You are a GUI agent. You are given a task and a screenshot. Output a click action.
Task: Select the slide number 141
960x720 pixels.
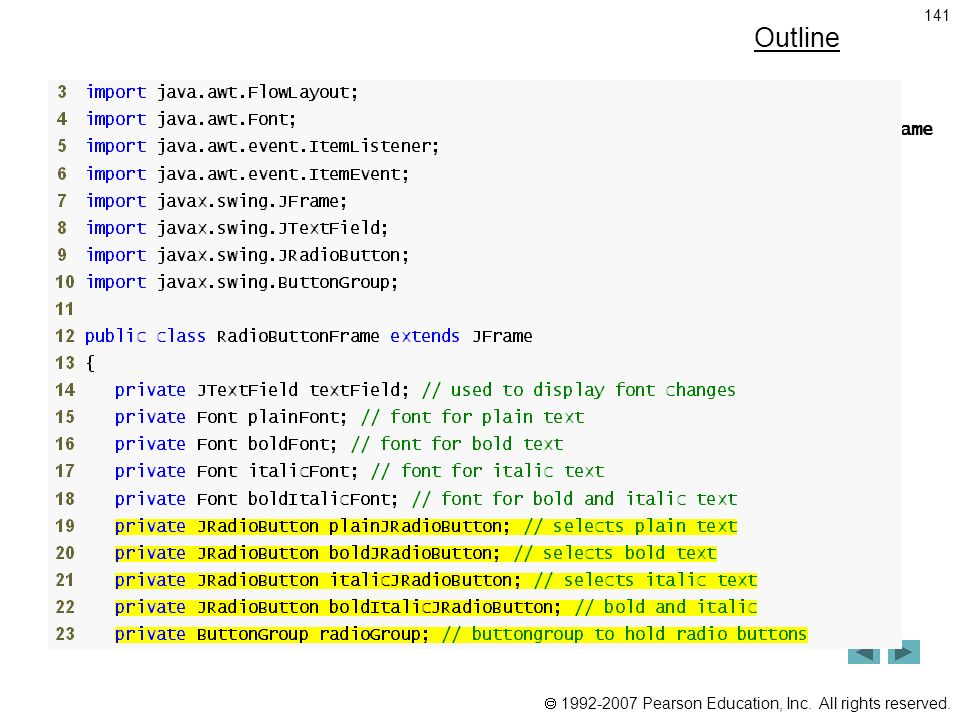pyautogui.click(x=937, y=15)
